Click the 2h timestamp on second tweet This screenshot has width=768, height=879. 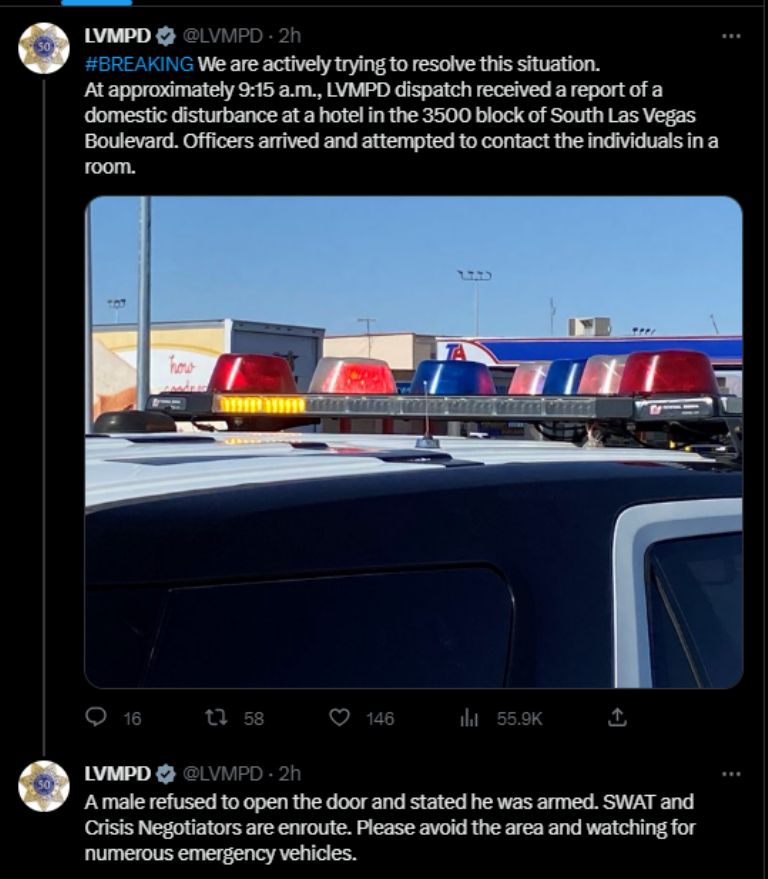point(290,774)
